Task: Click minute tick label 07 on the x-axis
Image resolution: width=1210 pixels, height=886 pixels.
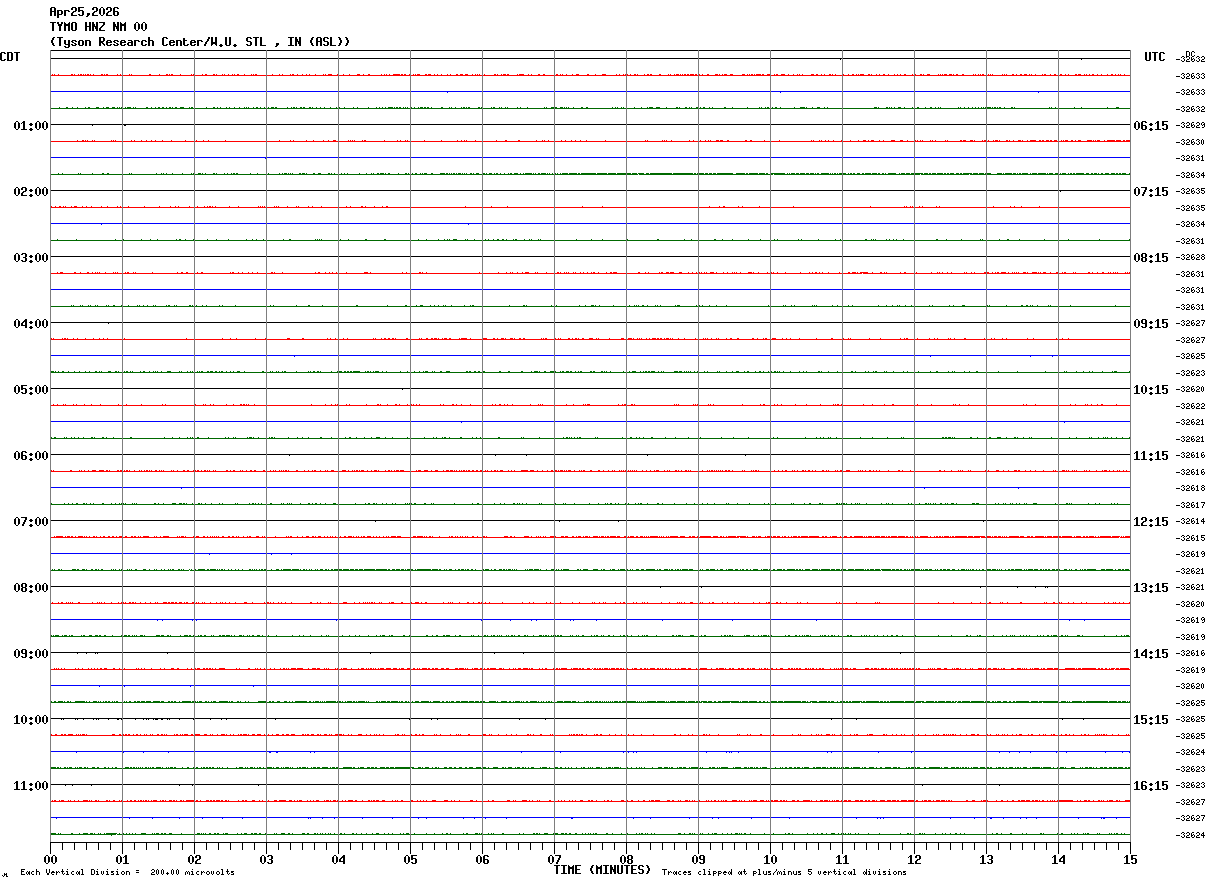Action: click(x=554, y=859)
